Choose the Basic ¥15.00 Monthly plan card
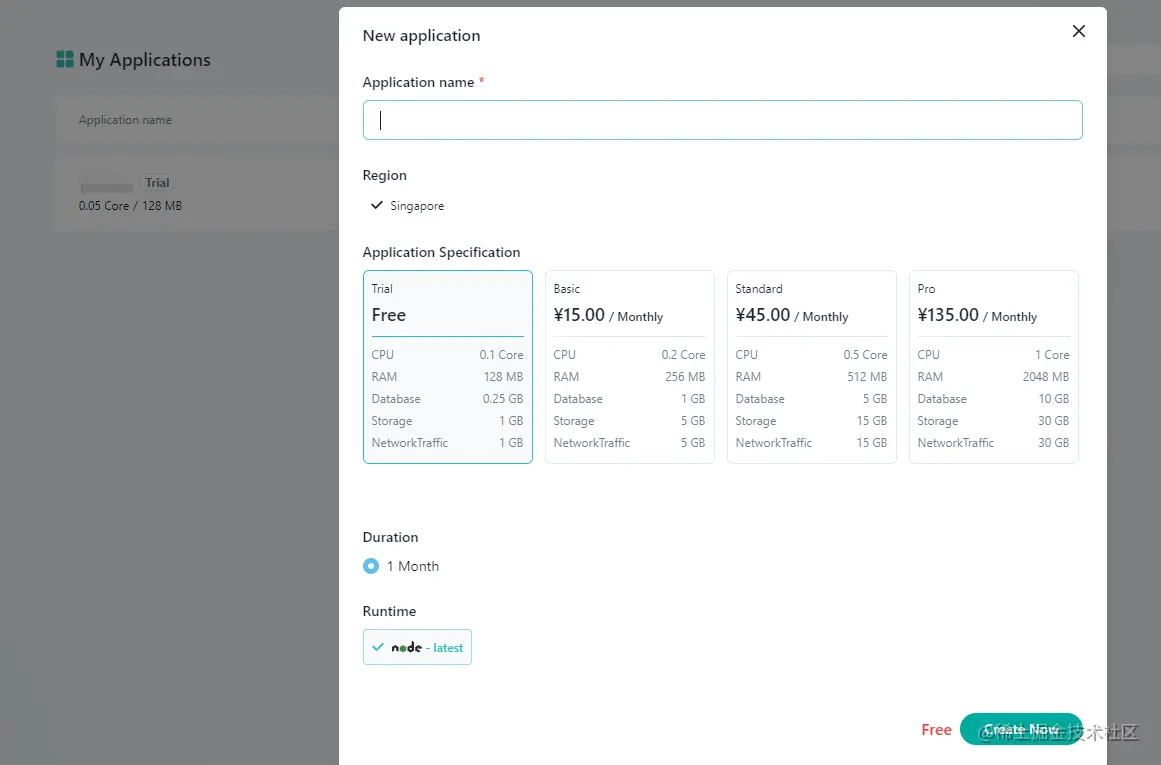Screen dimensions: 1161x765 629,367
